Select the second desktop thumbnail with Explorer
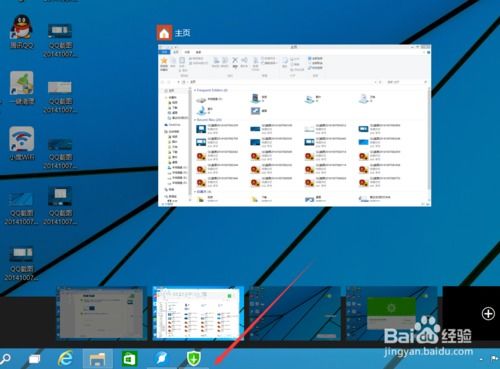 (198, 313)
